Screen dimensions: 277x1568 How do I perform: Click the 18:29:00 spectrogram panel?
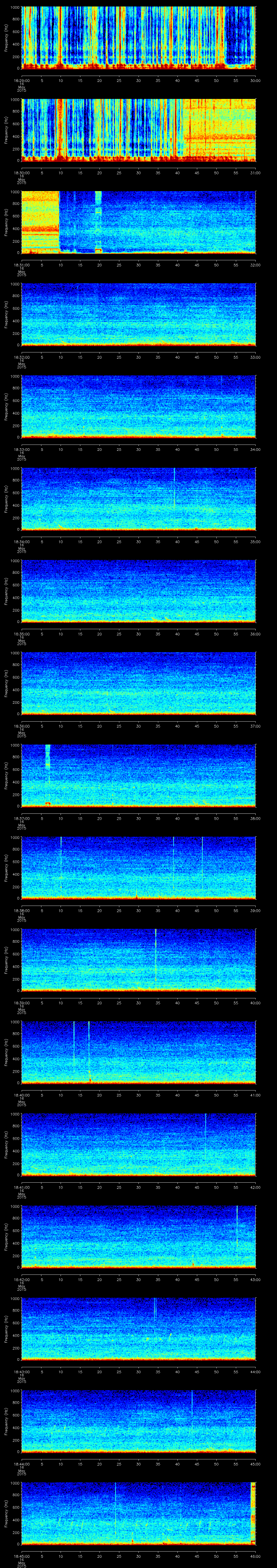138,38
